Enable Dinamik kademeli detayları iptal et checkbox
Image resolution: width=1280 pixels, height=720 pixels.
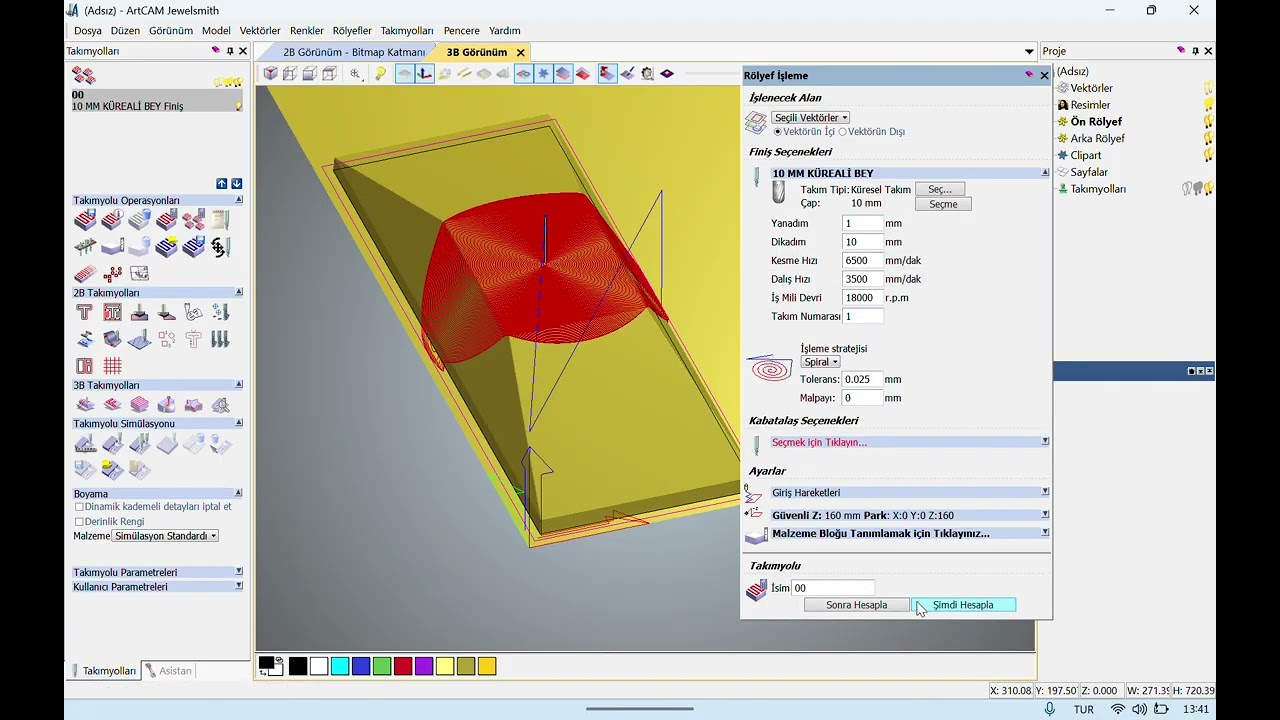tap(79, 507)
